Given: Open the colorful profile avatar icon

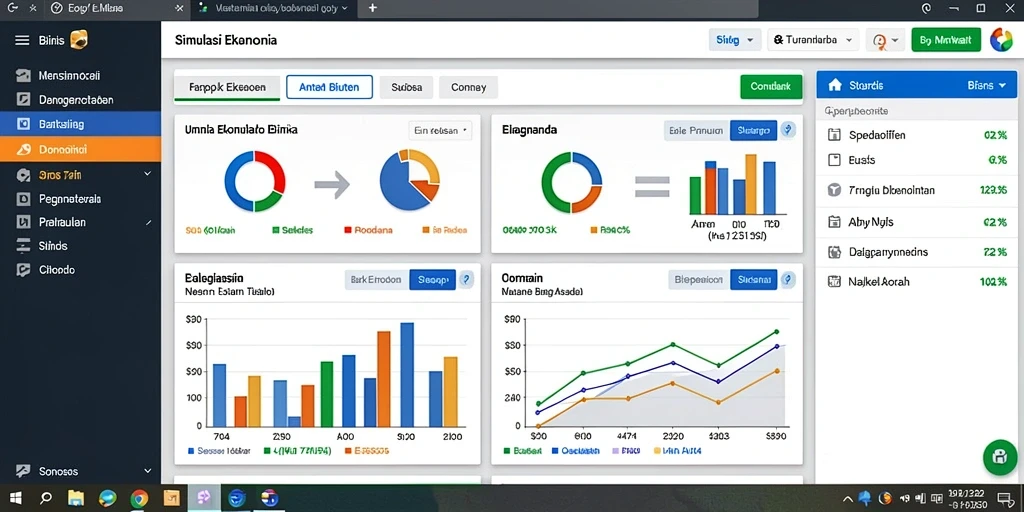Looking at the screenshot, I should pyautogui.click(x=1000, y=40).
